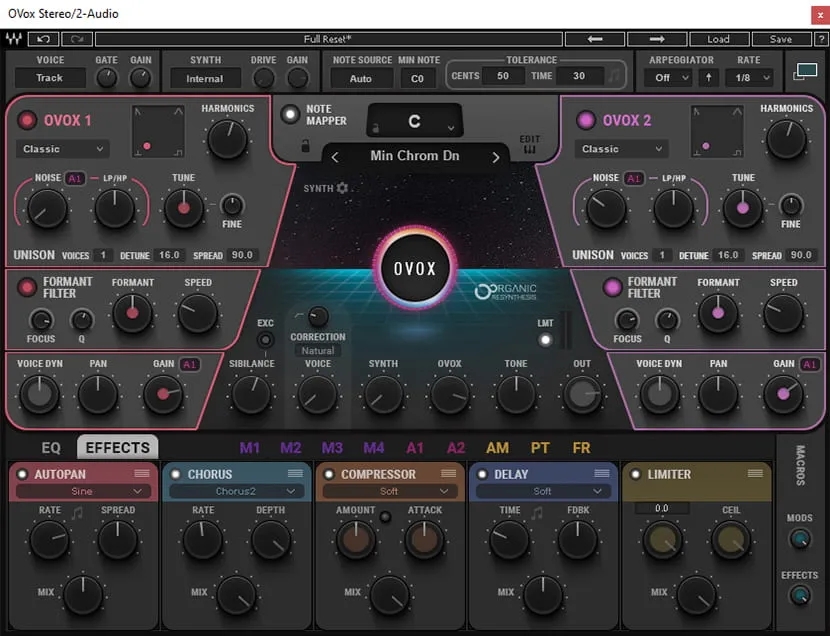Toggle OVox 1 Formant Filter power
The height and width of the screenshot is (636, 830).
[26, 287]
